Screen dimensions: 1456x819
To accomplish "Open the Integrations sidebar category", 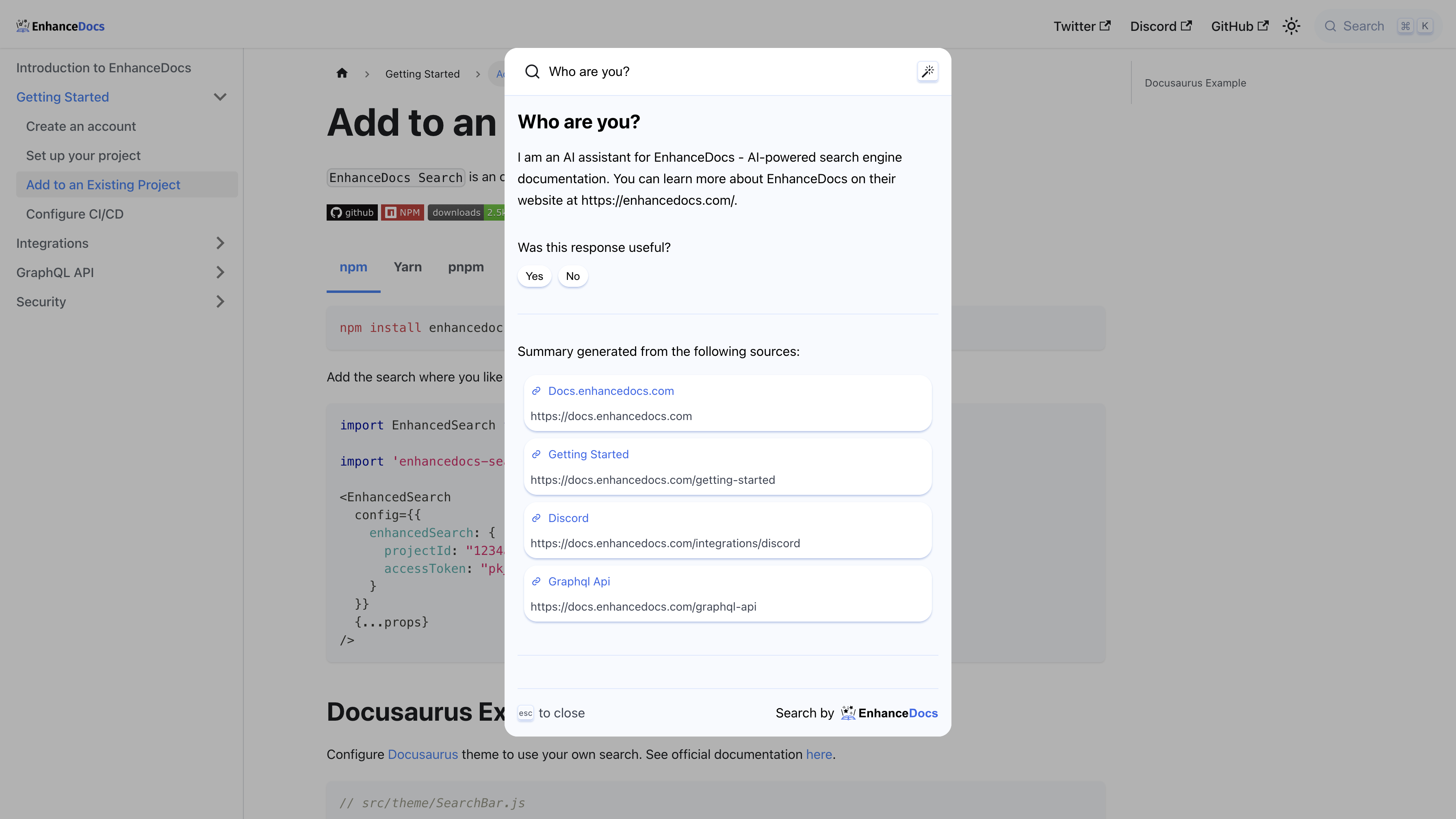I will pos(52,243).
